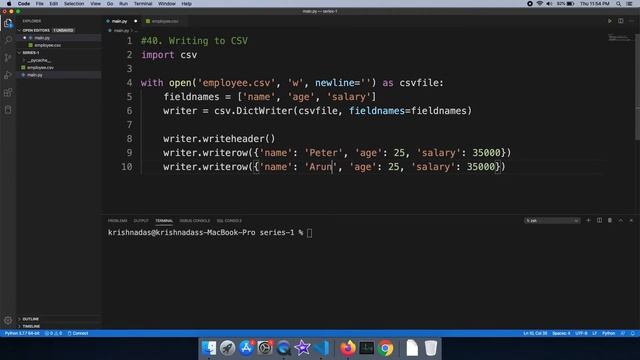Viewport: 640px width, 360px height.
Task: Open errors and warnings count in status bar
Action: point(53,333)
